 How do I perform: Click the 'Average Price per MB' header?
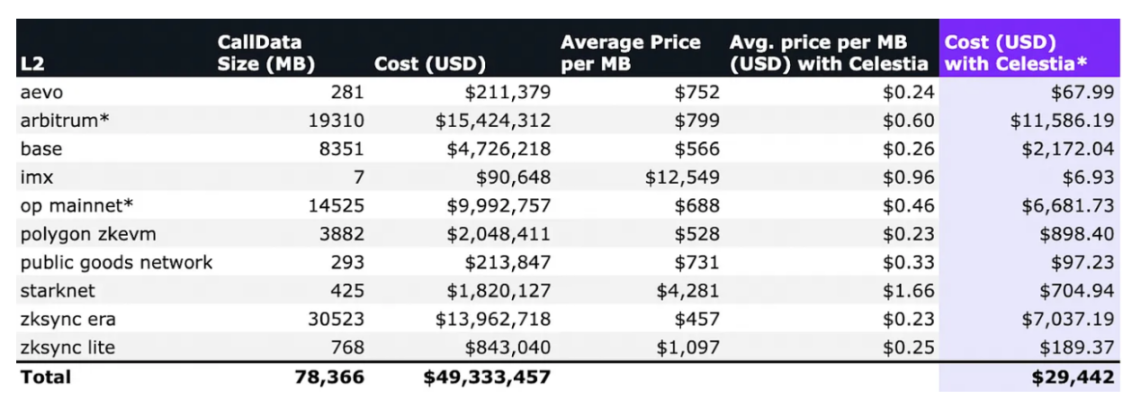[630, 53]
